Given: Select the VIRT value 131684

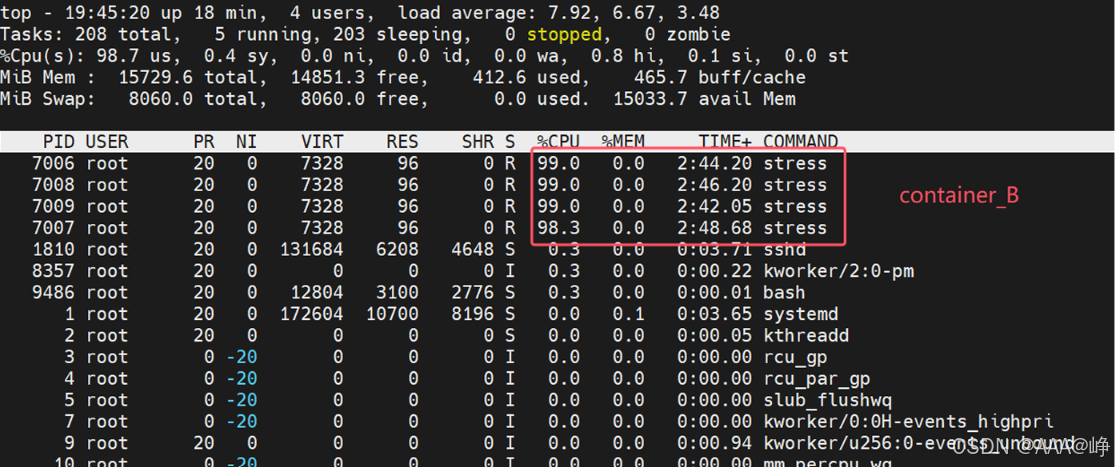Looking at the screenshot, I should click(311, 249).
